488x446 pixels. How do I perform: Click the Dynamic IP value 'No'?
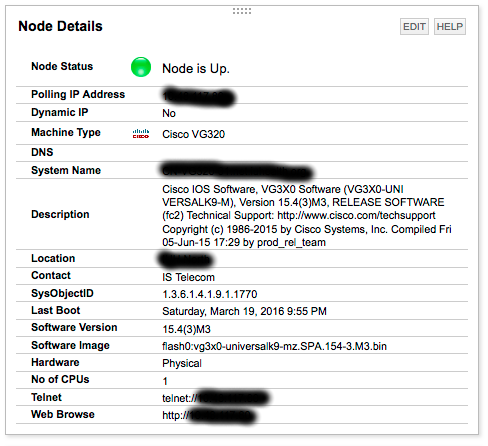tap(169, 113)
